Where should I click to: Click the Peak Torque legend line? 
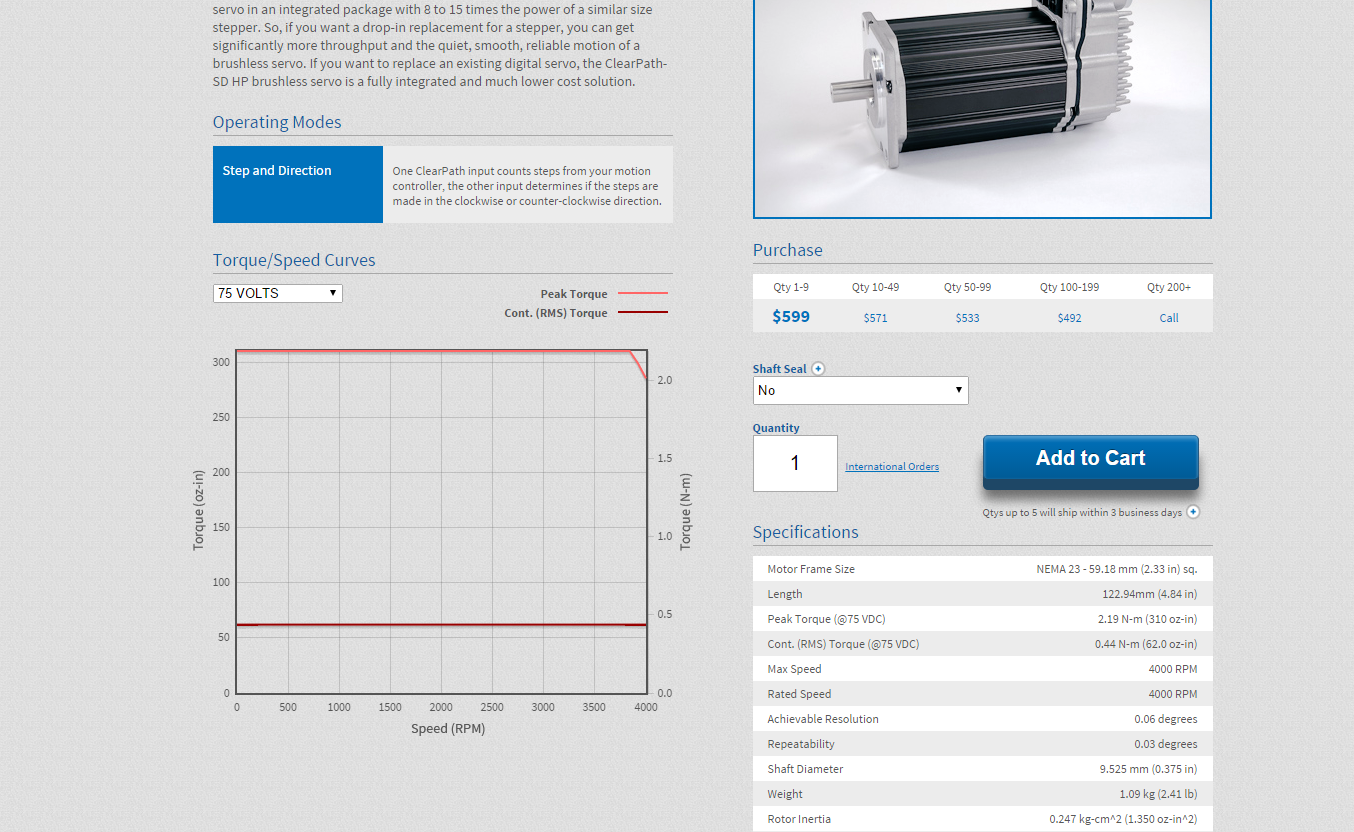642,294
